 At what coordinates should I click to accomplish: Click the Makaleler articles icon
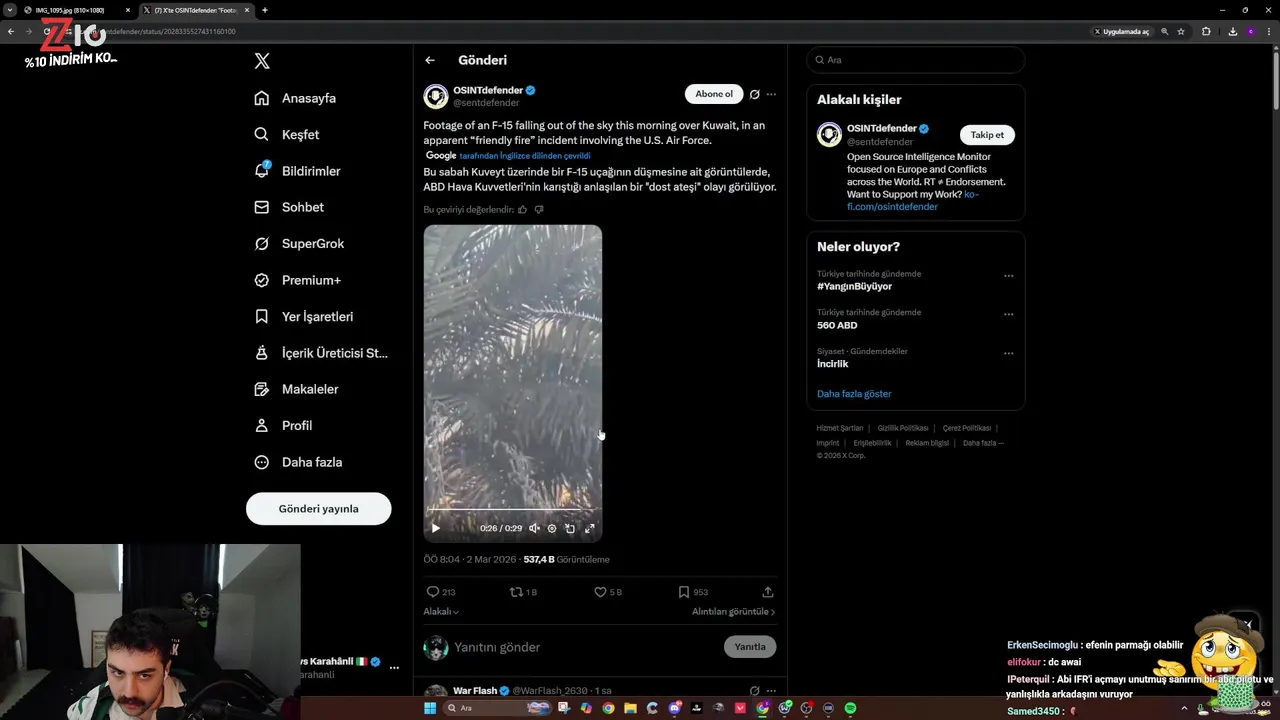click(262, 389)
